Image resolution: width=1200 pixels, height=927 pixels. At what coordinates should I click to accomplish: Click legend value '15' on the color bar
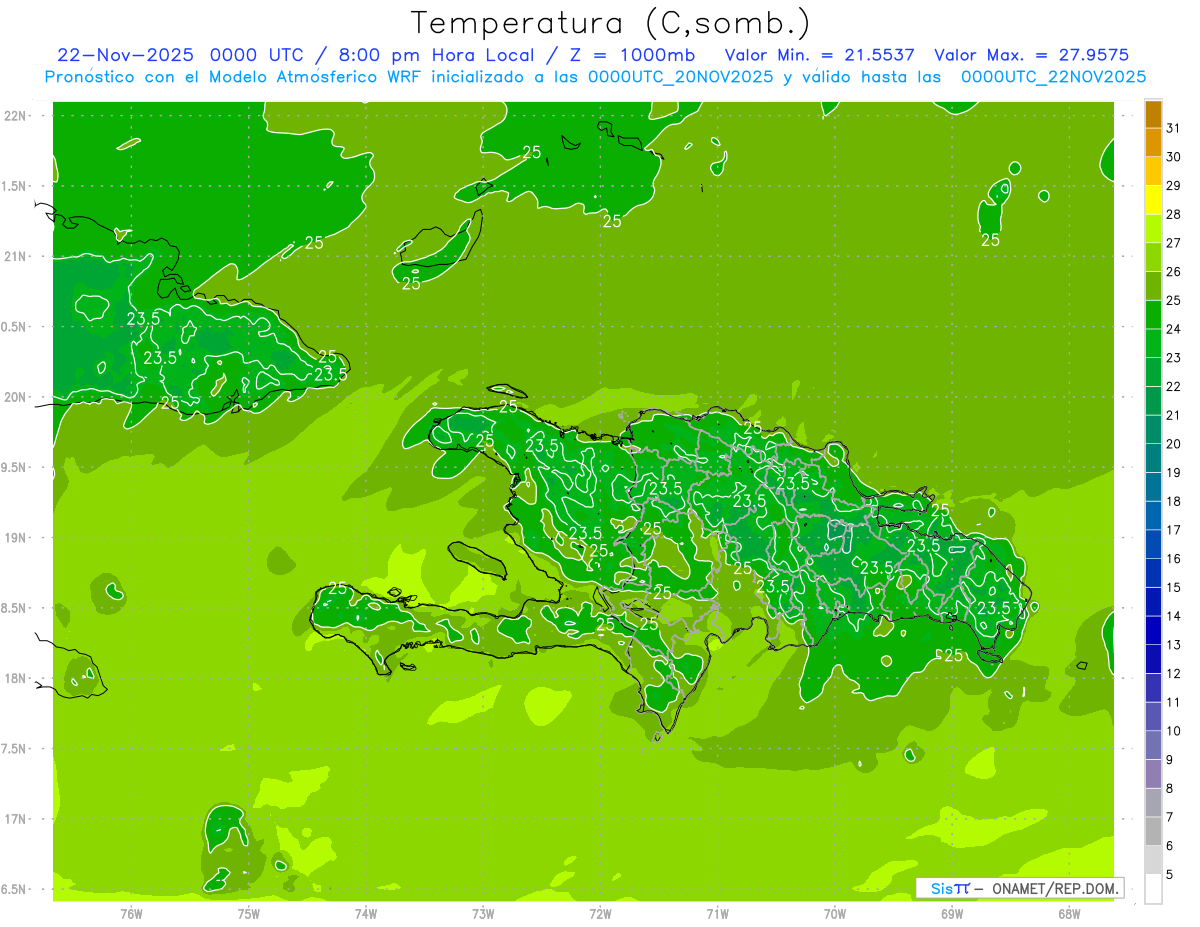click(x=1173, y=587)
